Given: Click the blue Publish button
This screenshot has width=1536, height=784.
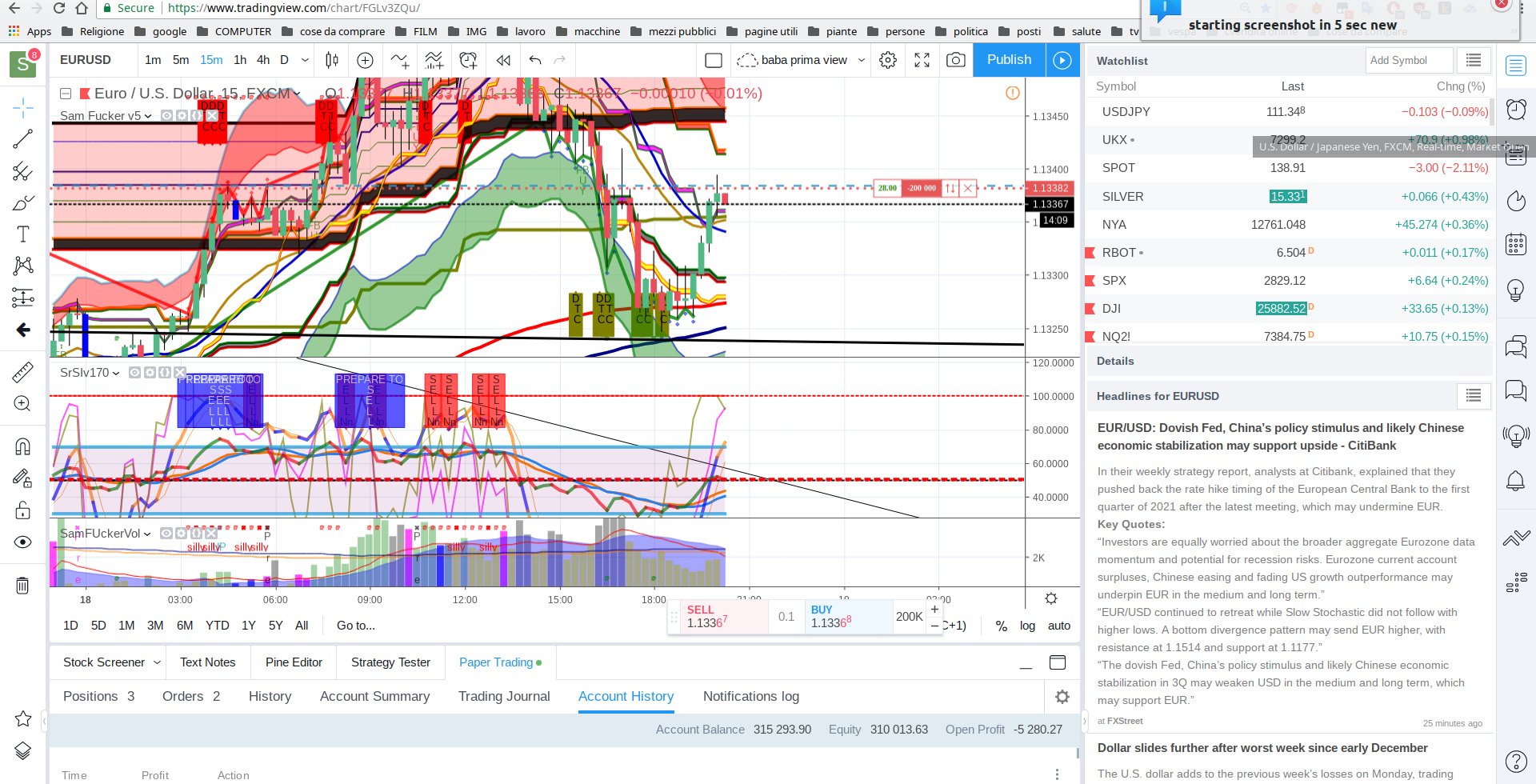Looking at the screenshot, I should [x=1009, y=60].
